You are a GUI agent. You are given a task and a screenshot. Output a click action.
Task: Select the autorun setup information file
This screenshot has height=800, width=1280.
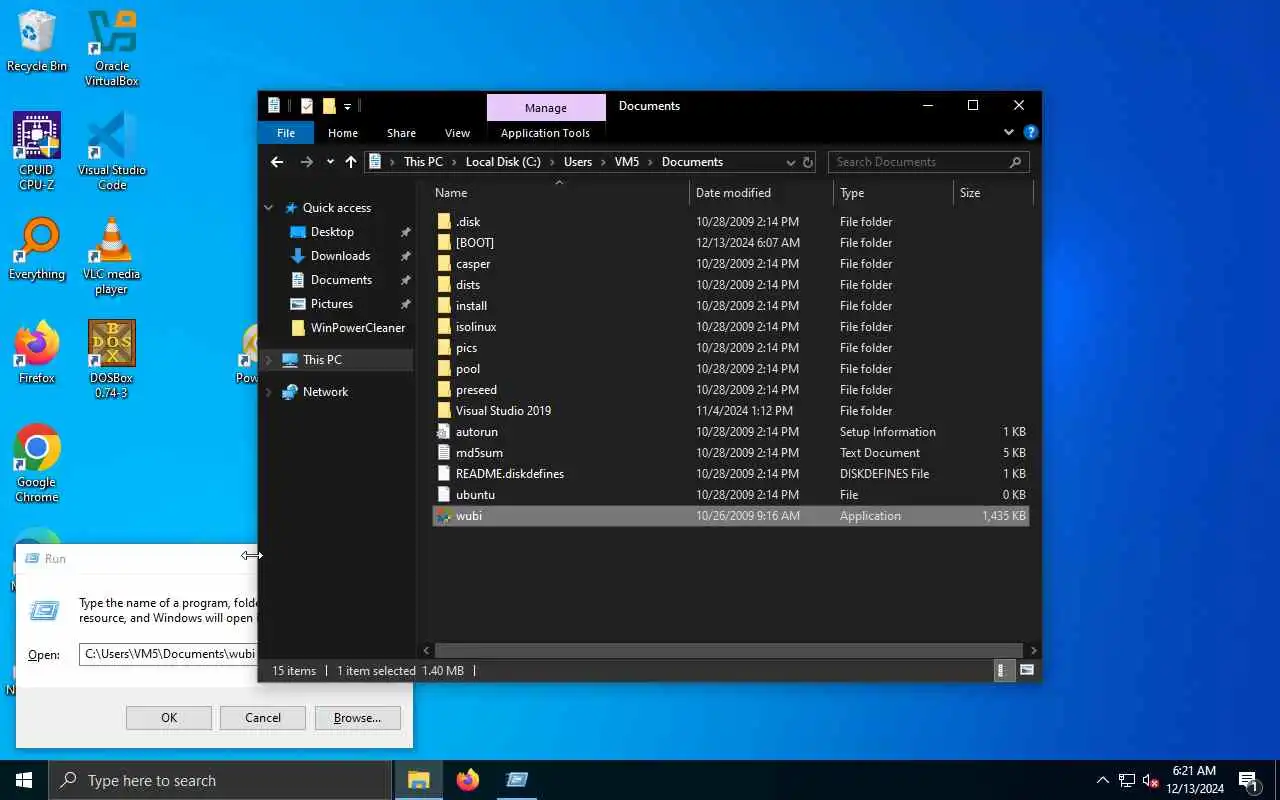(730, 432)
